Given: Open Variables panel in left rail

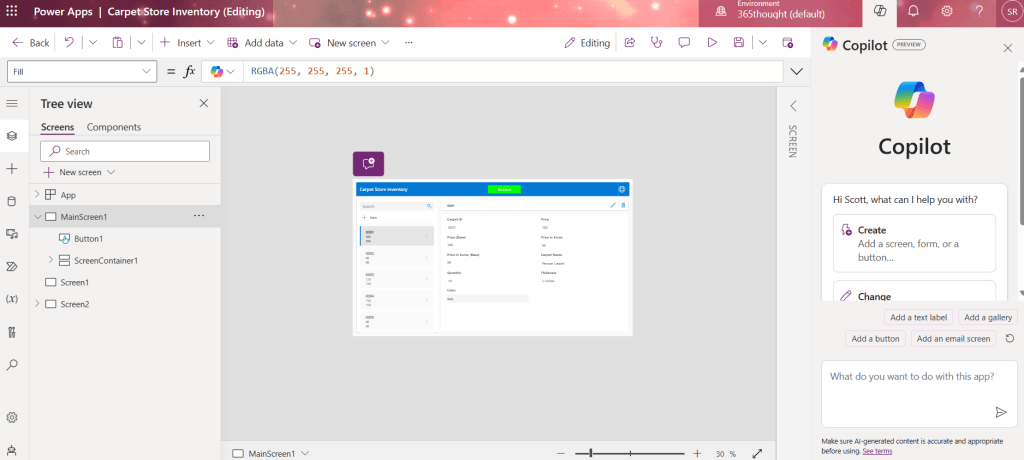Looking at the screenshot, I should pos(12,299).
